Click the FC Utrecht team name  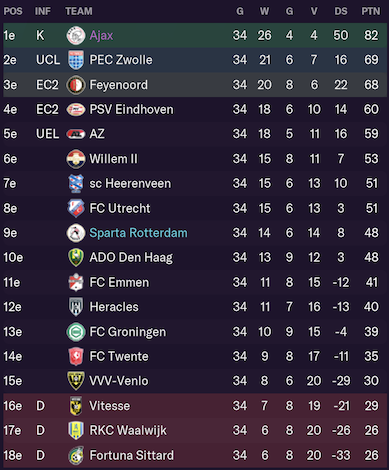(x=120, y=208)
